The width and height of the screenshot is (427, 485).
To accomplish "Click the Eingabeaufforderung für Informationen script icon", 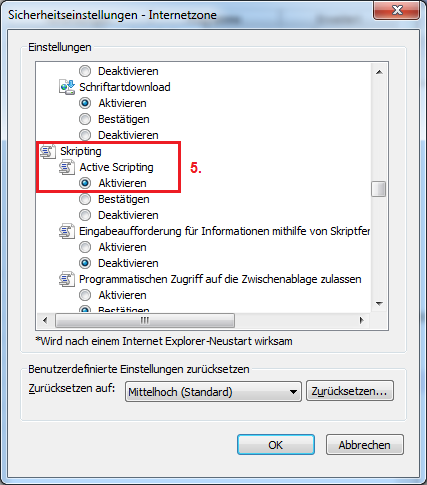I will [x=67, y=231].
